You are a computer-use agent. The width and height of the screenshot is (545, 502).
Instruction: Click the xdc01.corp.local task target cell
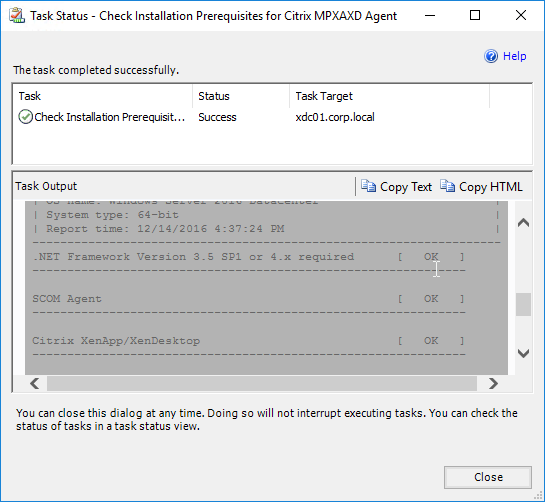(335, 117)
